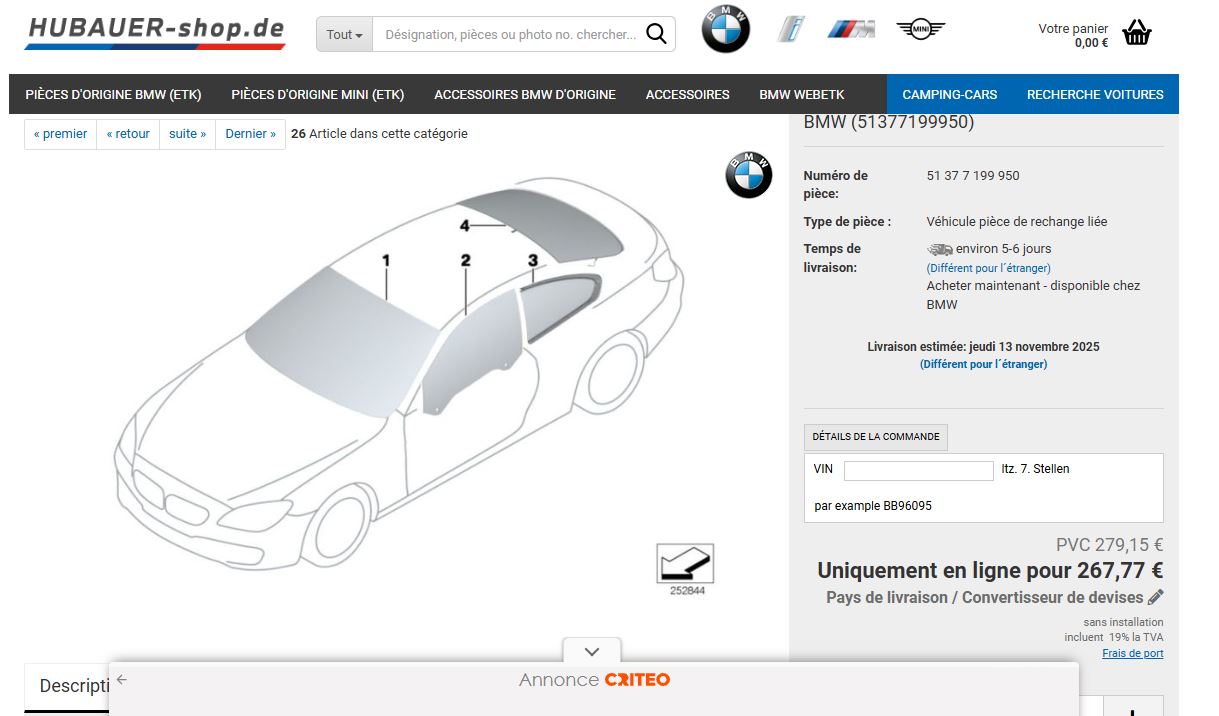Click the VIN input field
1219x716 pixels.
click(x=918, y=470)
